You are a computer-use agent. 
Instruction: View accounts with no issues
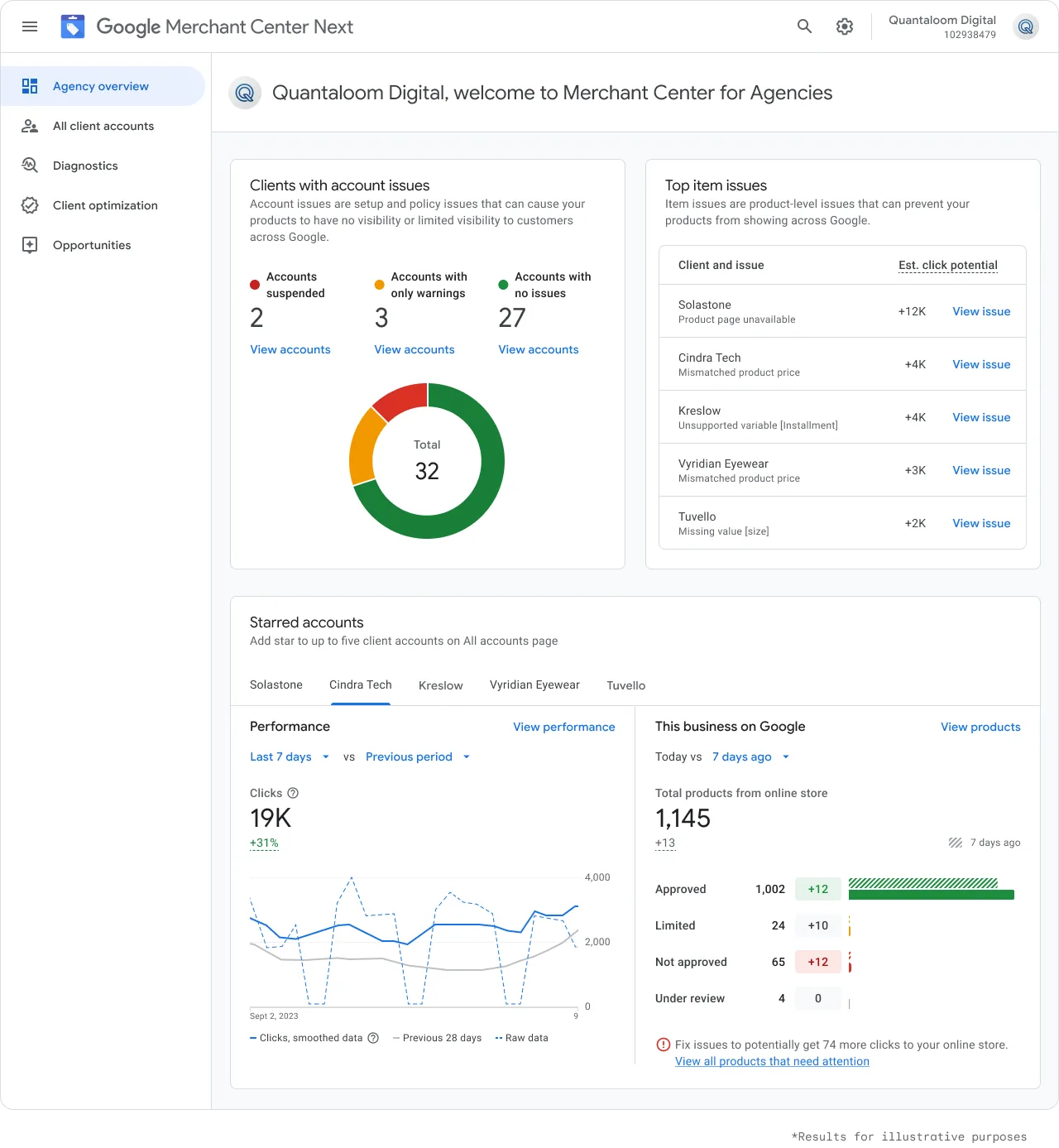point(539,349)
